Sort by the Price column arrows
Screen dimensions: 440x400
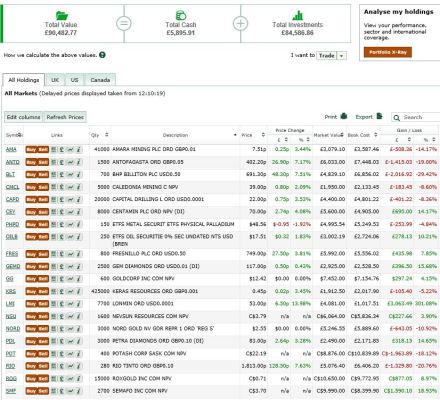[x=263, y=135]
